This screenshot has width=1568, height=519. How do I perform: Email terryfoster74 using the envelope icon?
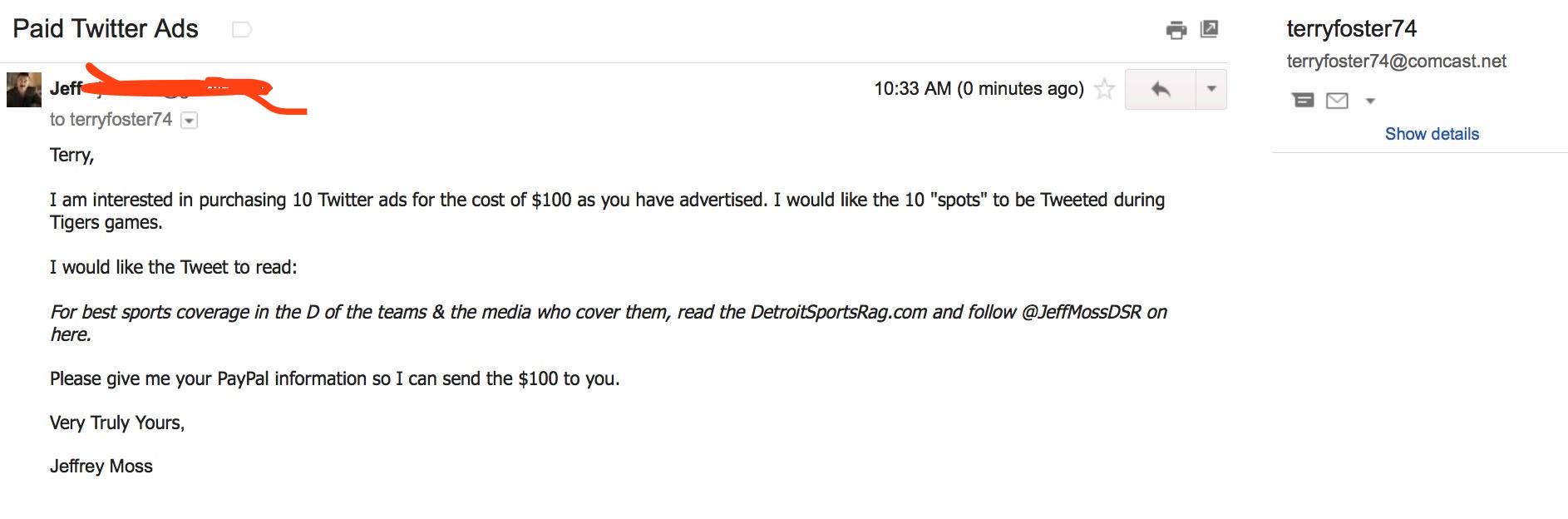[1337, 101]
